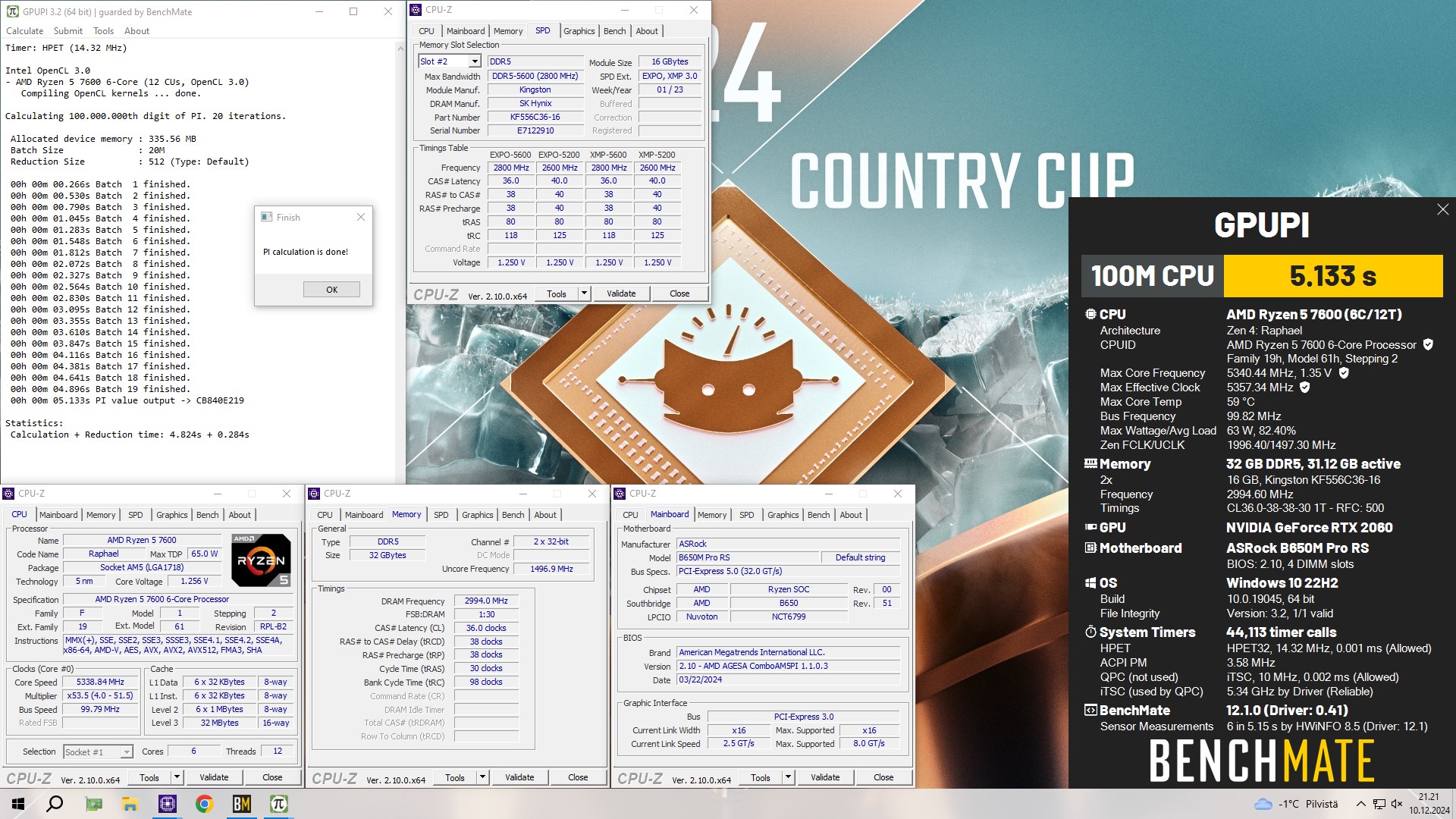
Task: Open About tab in Mainboard window
Action: (851, 515)
